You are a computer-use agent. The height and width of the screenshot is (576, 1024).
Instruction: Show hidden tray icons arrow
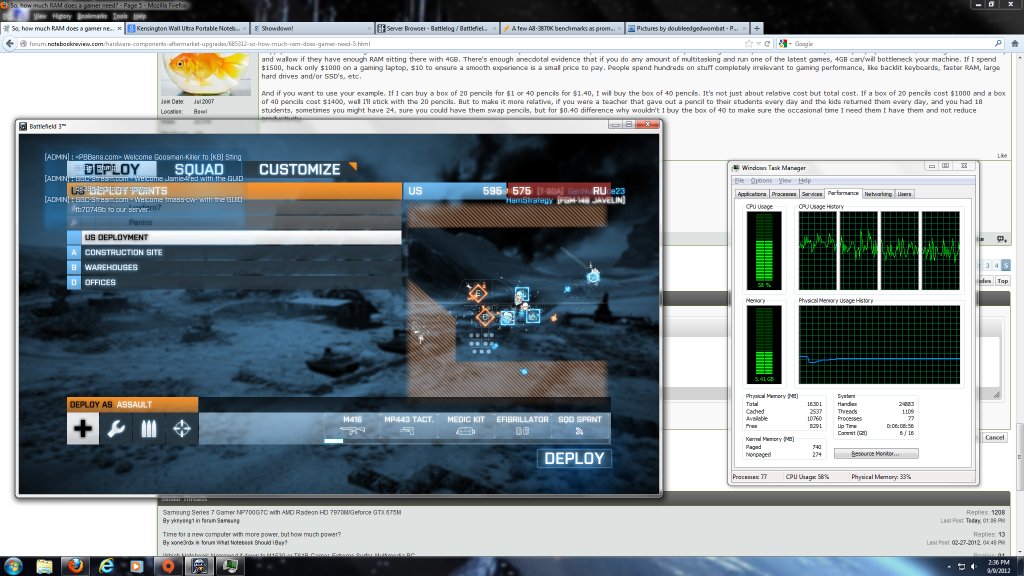coord(949,566)
